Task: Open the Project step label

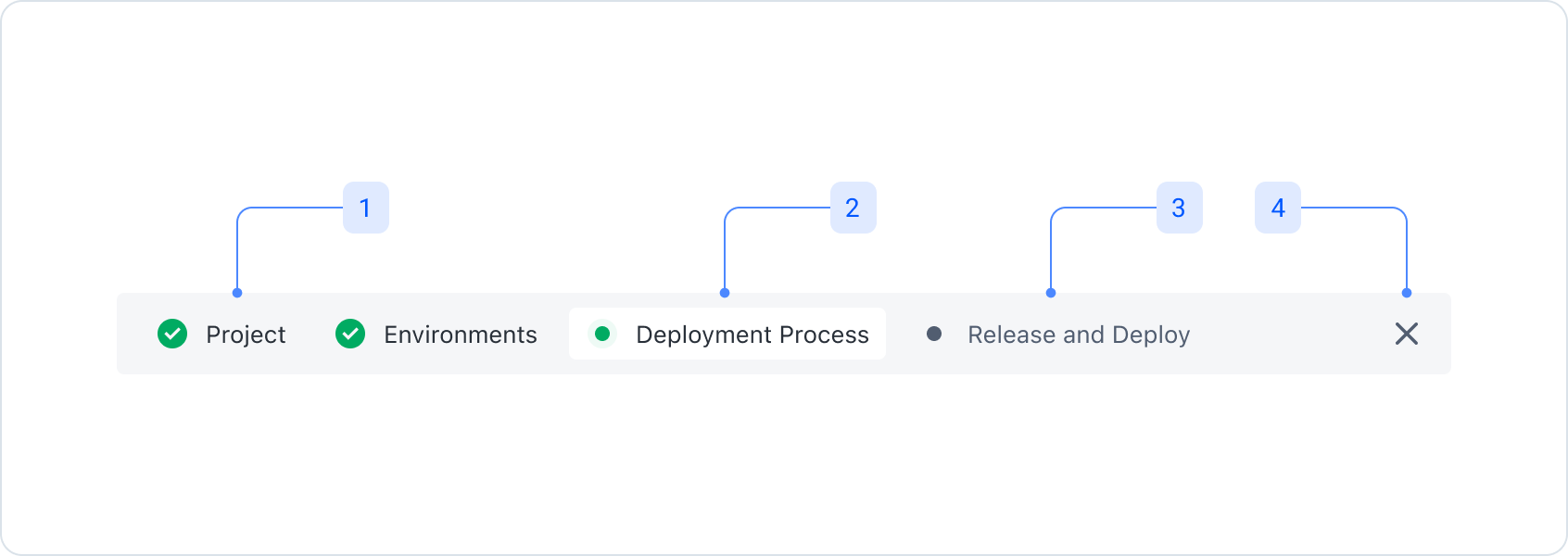Action: 246,335
